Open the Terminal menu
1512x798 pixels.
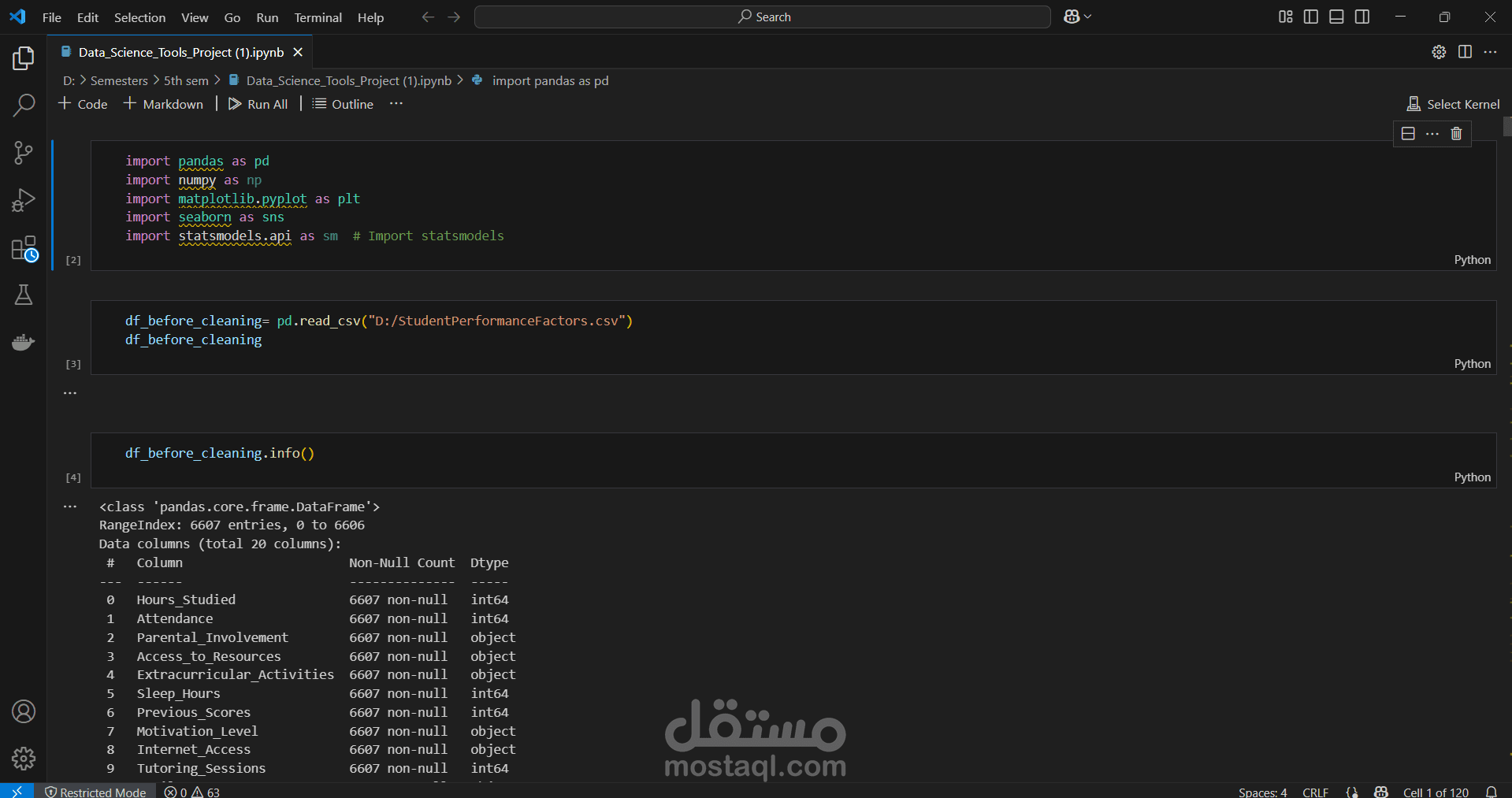click(x=318, y=17)
